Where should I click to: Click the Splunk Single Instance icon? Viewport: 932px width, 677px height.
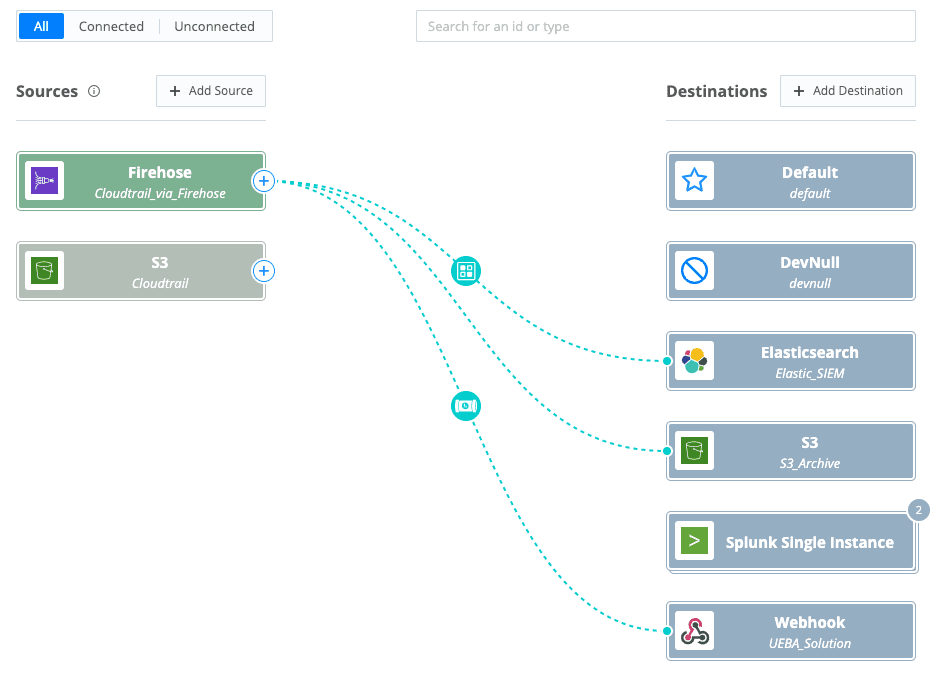(694, 541)
